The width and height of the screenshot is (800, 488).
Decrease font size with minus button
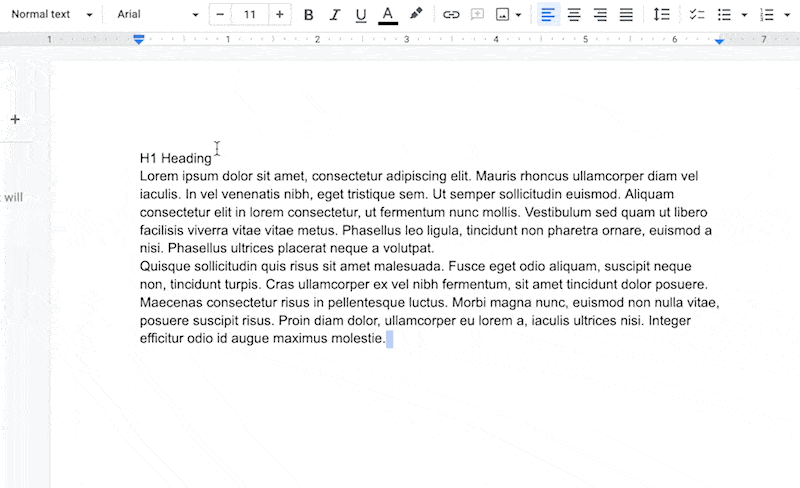(x=220, y=15)
